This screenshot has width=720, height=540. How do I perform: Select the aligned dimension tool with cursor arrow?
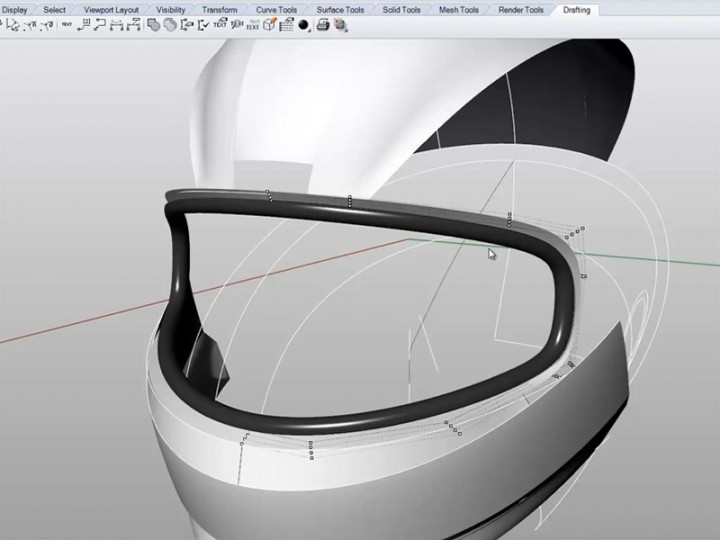point(13,25)
